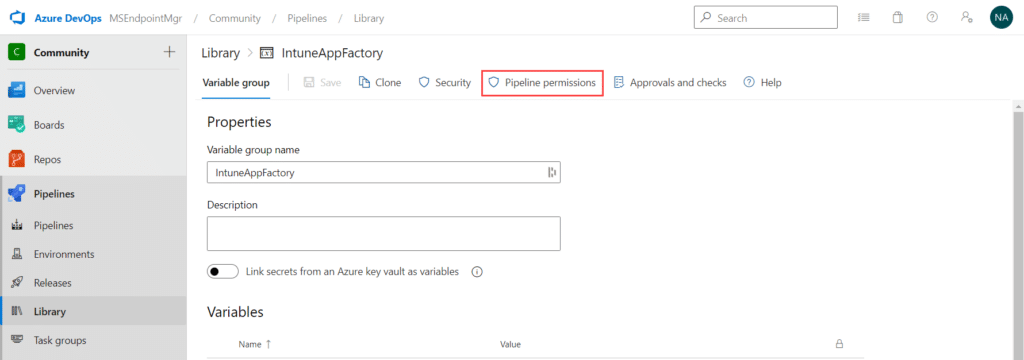Open the Overview sidebar icon
The height and width of the screenshot is (360, 1024).
[x=16, y=90]
